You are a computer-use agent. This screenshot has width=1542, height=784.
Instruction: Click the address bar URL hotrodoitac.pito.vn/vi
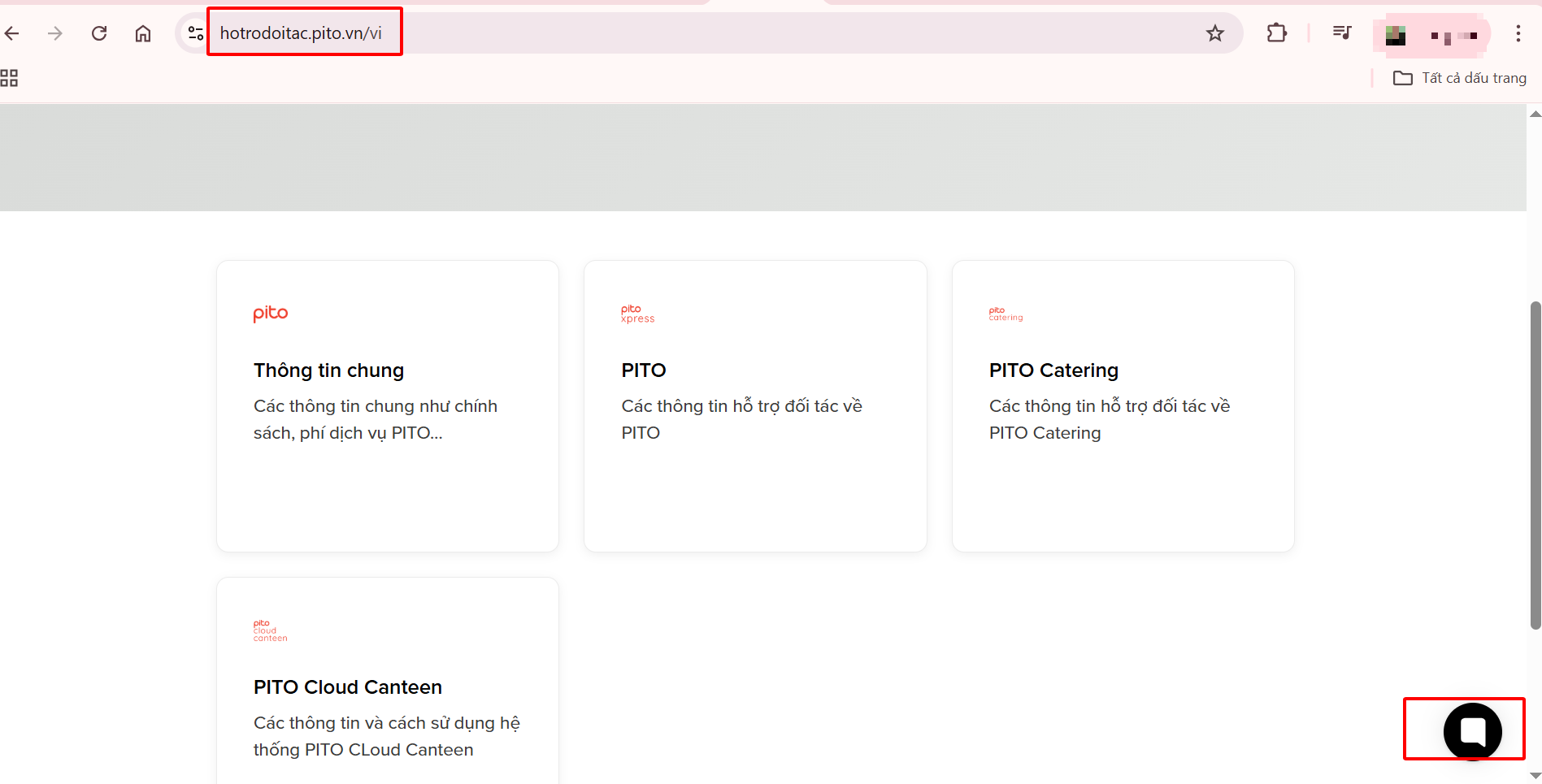301,33
